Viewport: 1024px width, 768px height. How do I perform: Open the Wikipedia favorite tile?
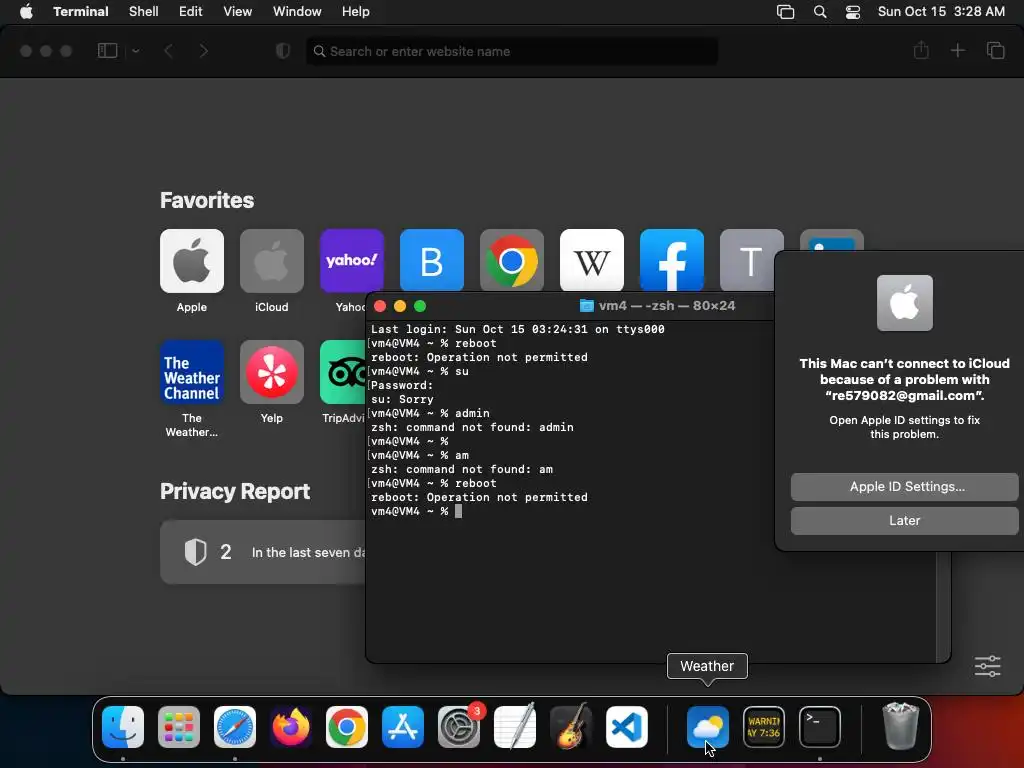coord(592,261)
